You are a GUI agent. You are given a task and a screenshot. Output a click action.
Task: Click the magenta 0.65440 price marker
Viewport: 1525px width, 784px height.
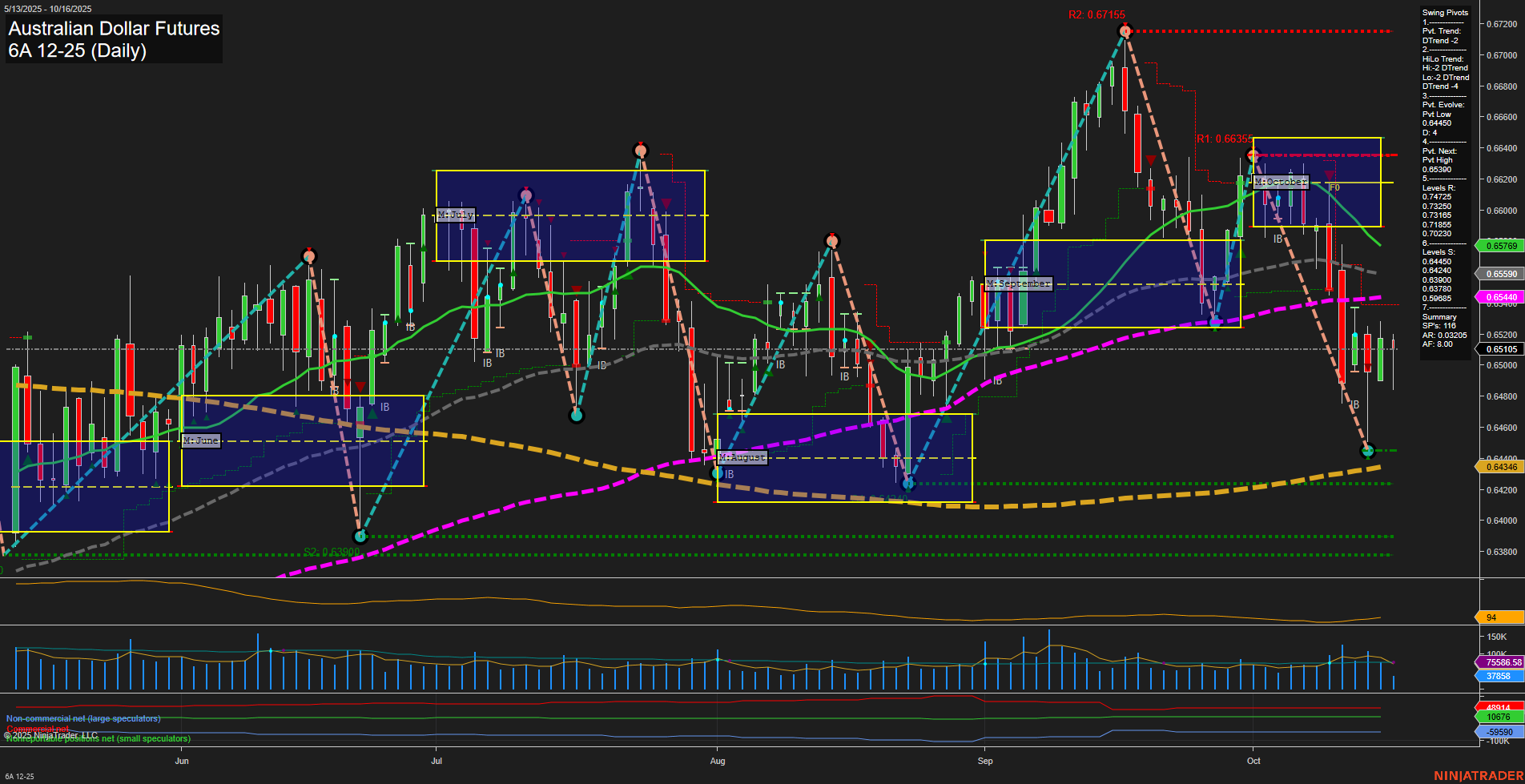click(x=1501, y=297)
